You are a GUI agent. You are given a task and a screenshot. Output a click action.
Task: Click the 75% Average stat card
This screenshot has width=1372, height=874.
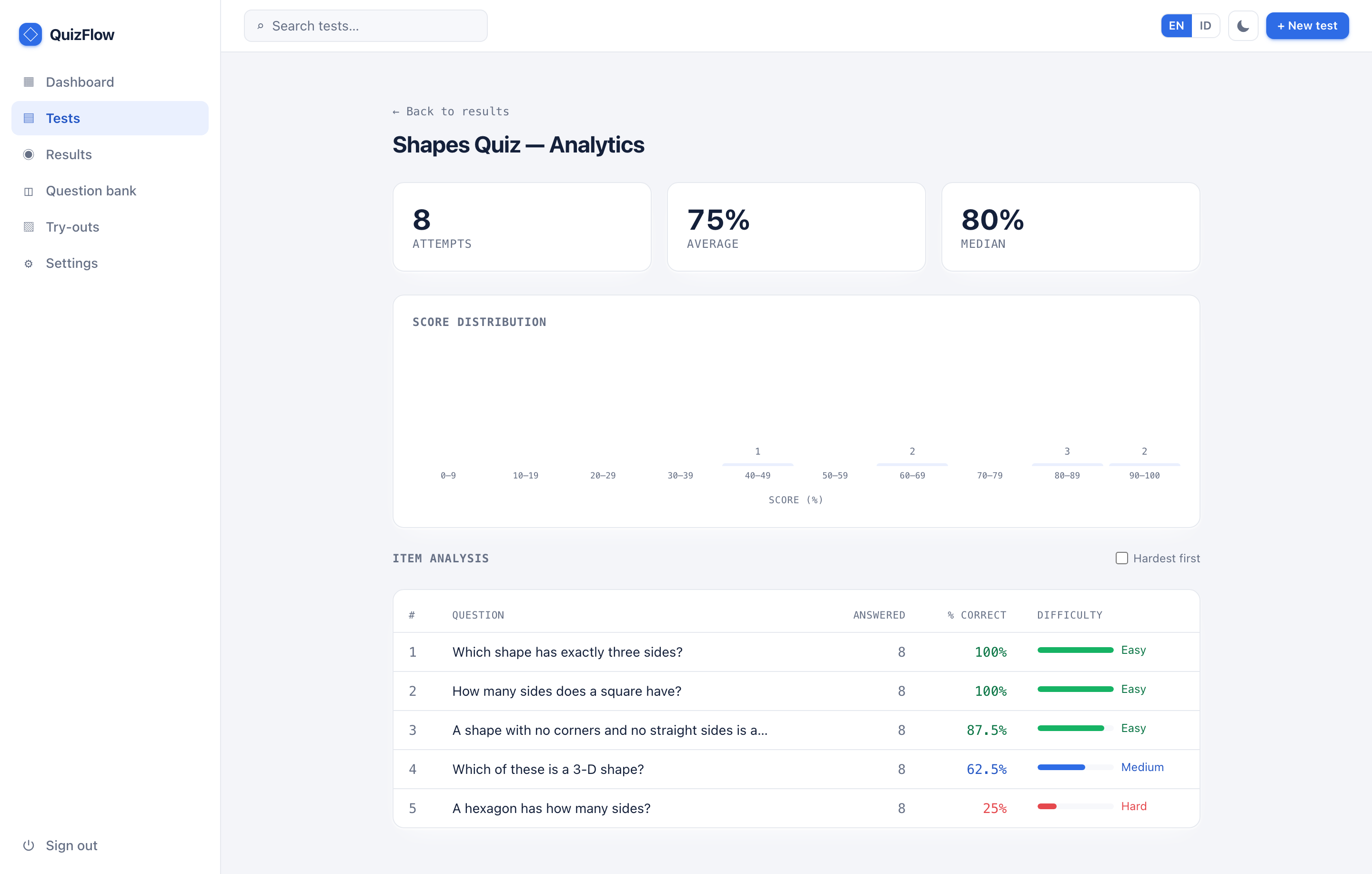(796, 227)
